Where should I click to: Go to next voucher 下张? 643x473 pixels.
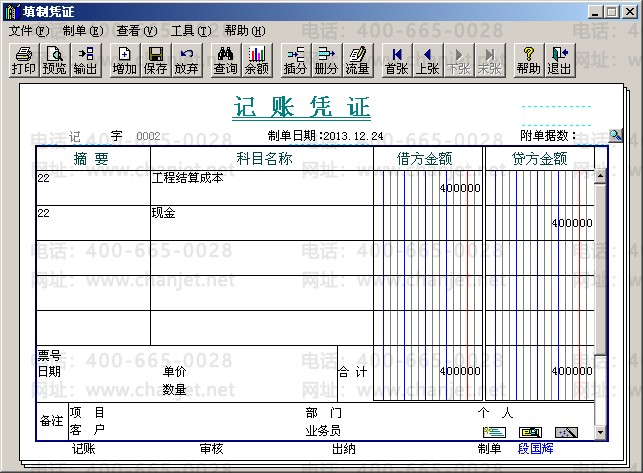click(x=459, y=60)
